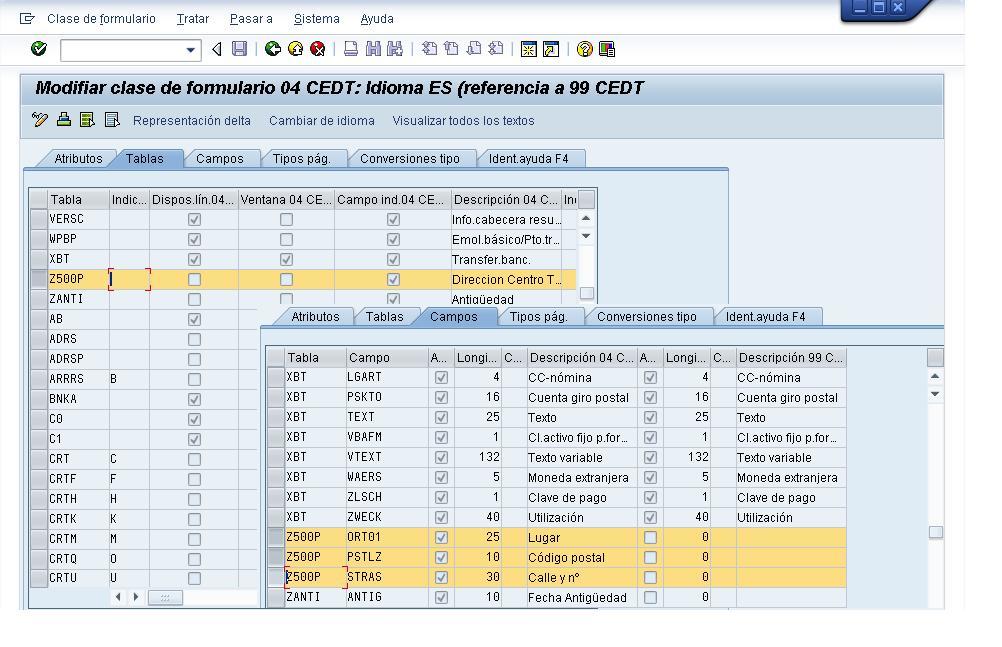Click the Customize local layout monitor icon

point(606,49)
